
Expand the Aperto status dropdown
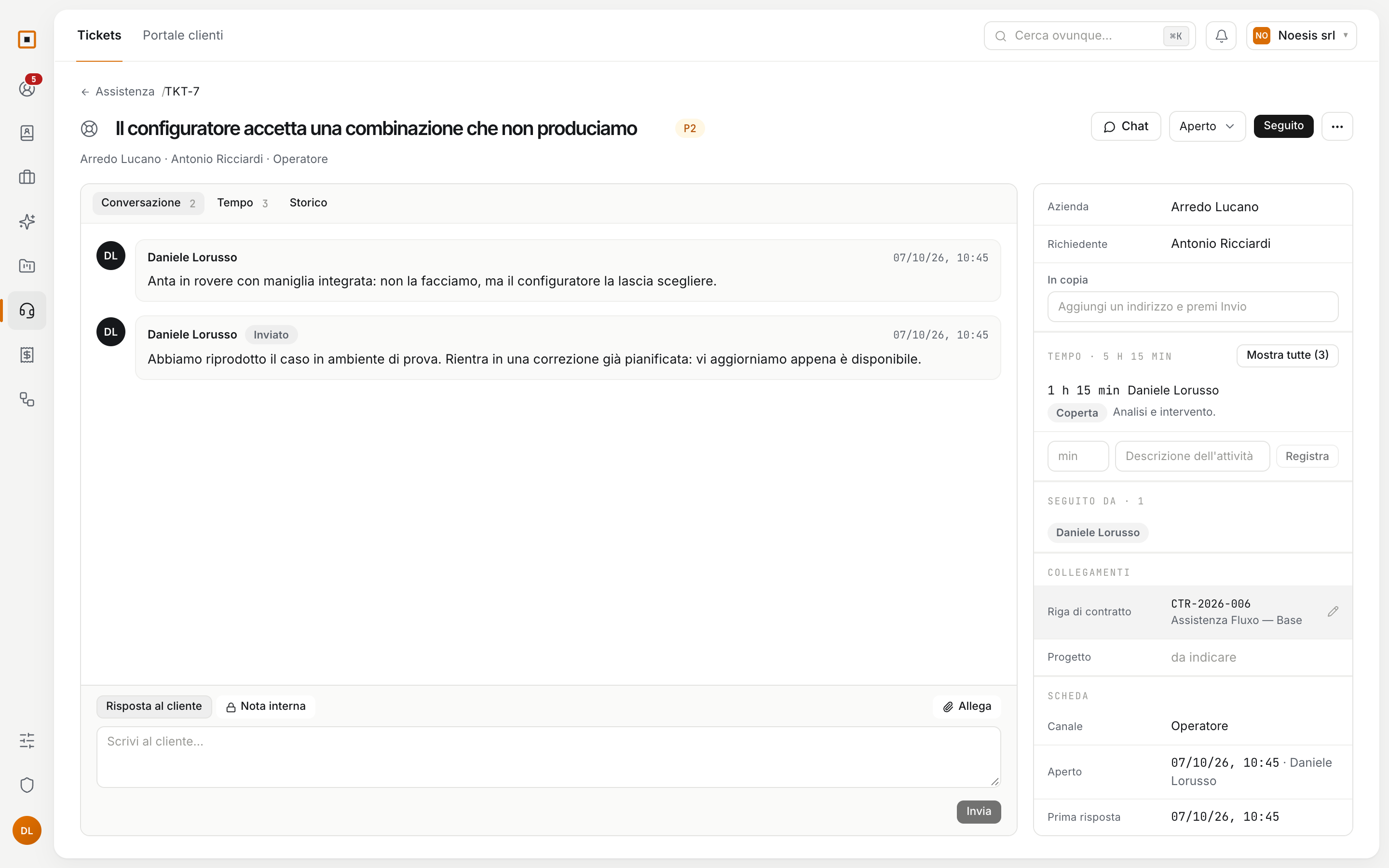tap(1207, 126)
